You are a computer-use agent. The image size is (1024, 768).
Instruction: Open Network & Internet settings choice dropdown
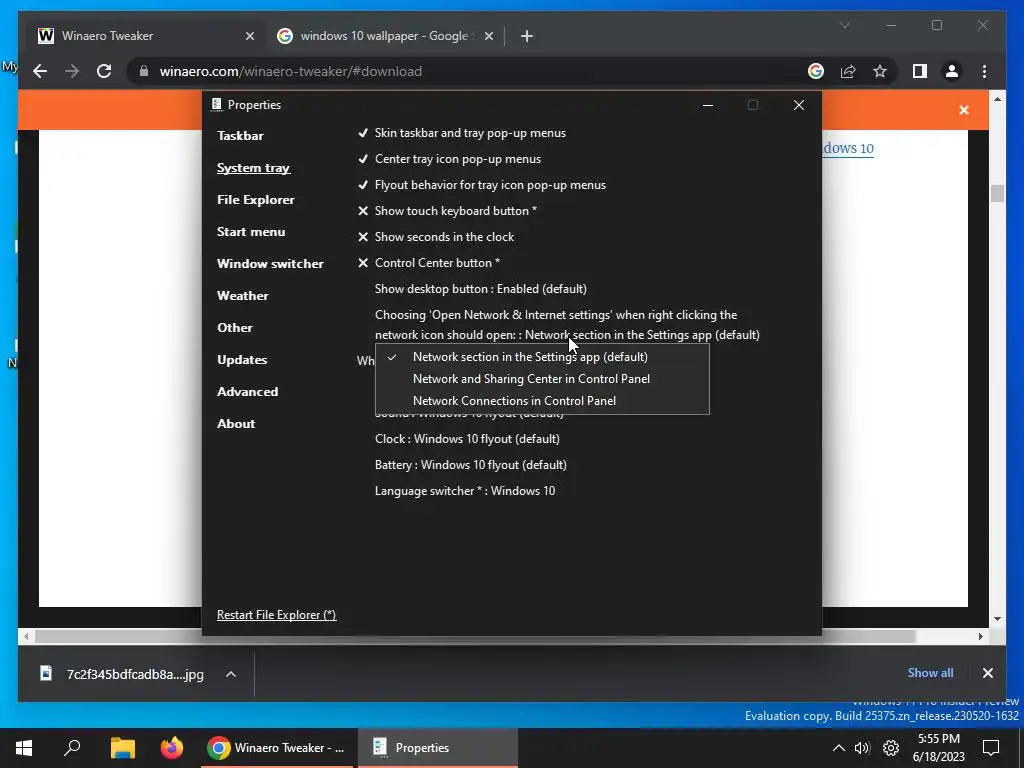click(x=567, y=325)
